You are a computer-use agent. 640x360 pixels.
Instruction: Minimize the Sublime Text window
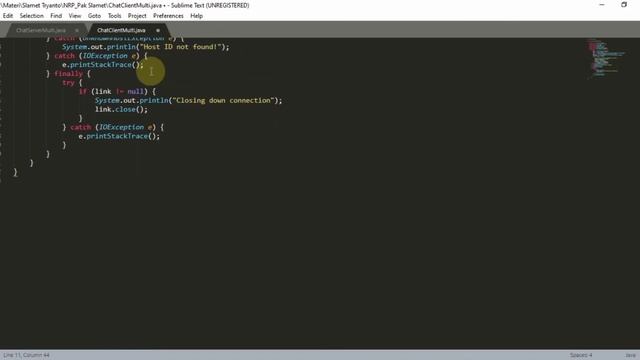click(x=602, y=5)
